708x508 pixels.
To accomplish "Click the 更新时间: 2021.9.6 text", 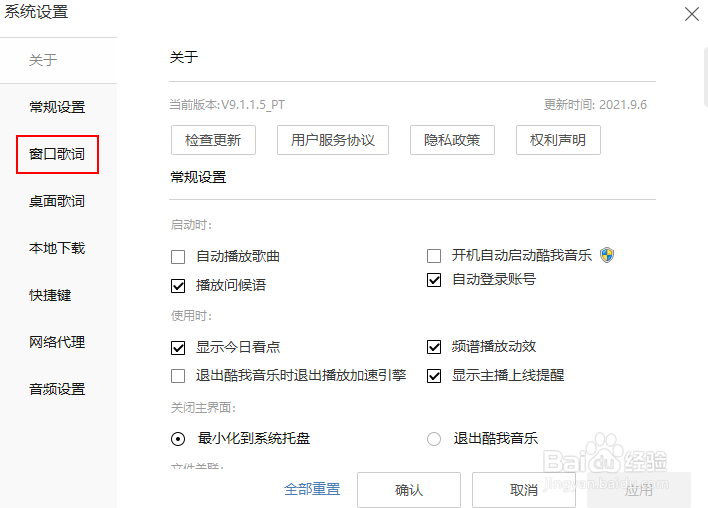I will tap(595, 105).
